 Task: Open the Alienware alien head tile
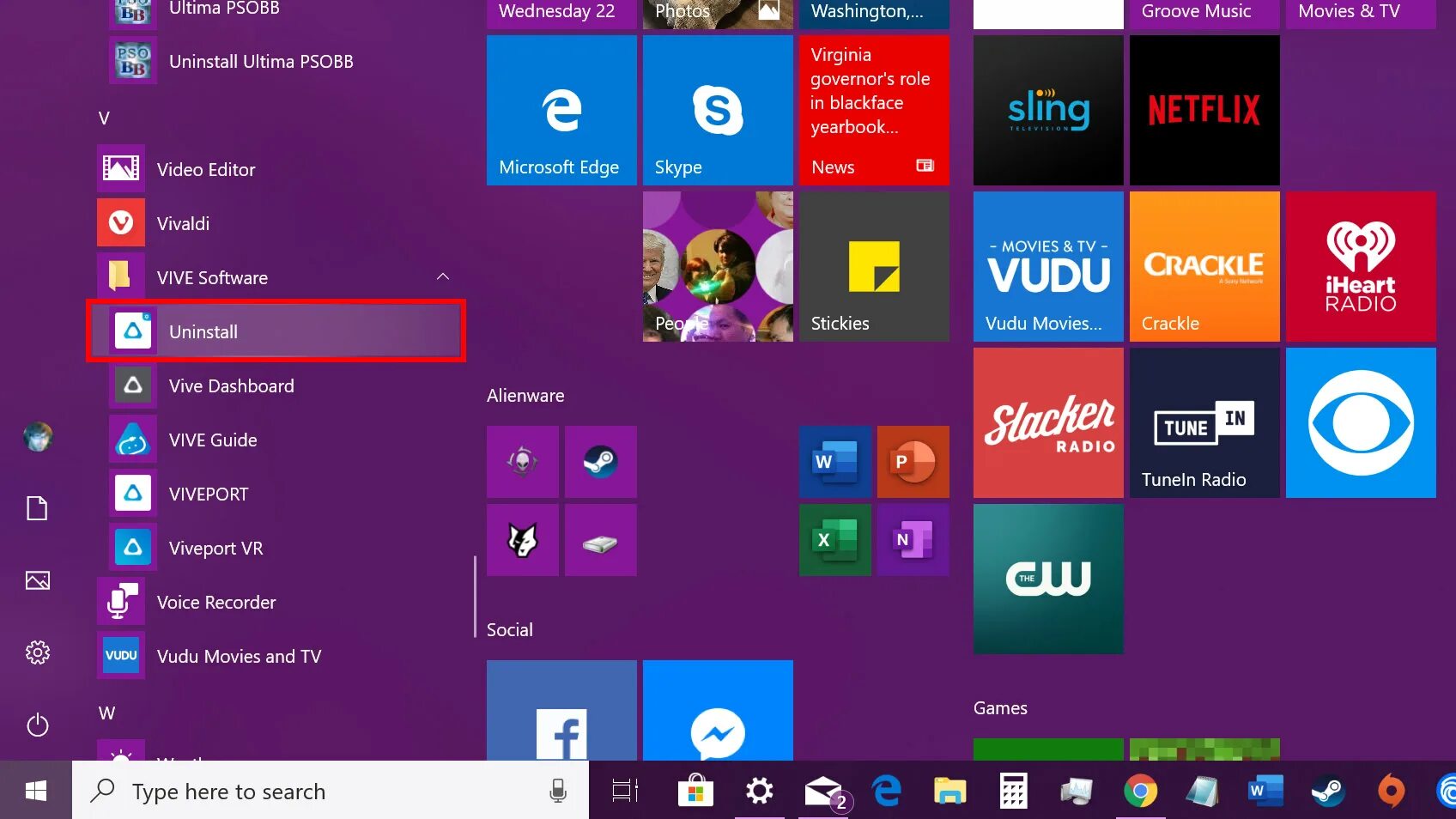click(522, 462)
